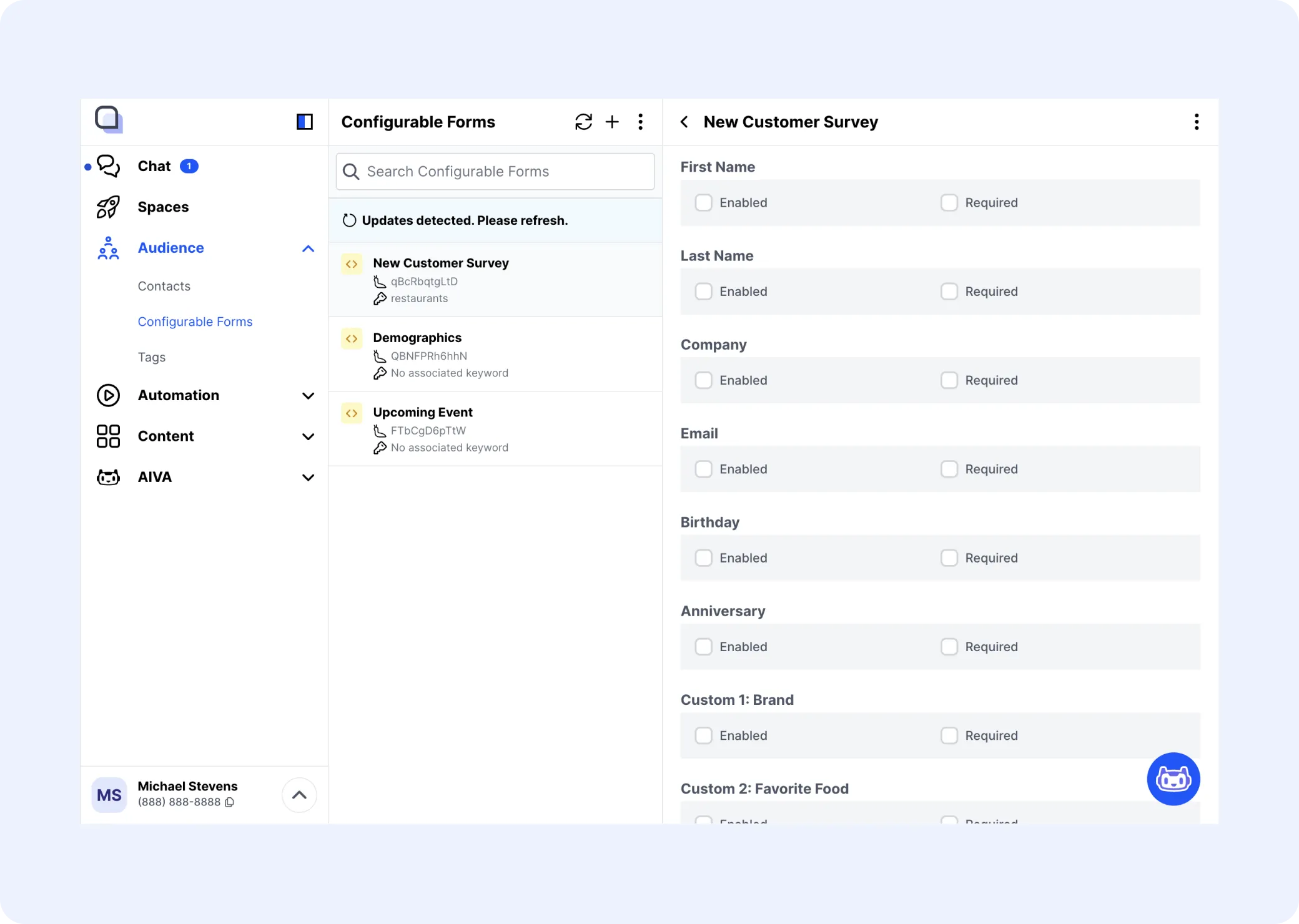Expand the Content section chevron
Screen dimensions: 1299x924
coord(308,436)
